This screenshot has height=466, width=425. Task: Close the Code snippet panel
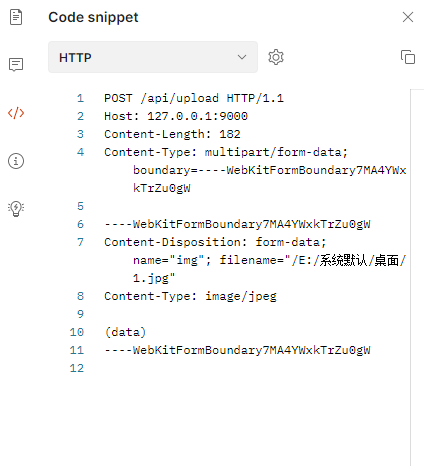tap(408, 17)
